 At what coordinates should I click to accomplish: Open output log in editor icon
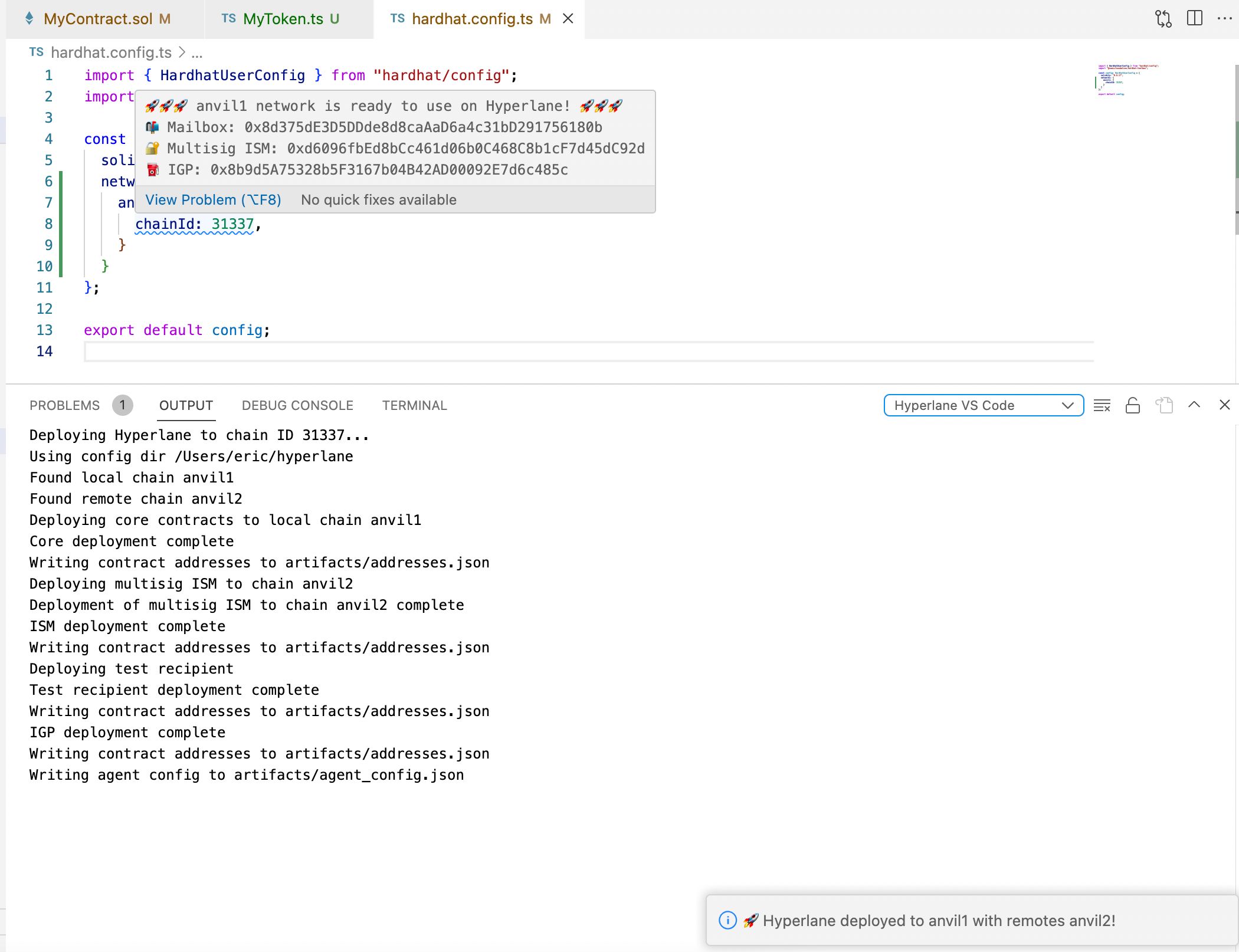coord(1164,405)
